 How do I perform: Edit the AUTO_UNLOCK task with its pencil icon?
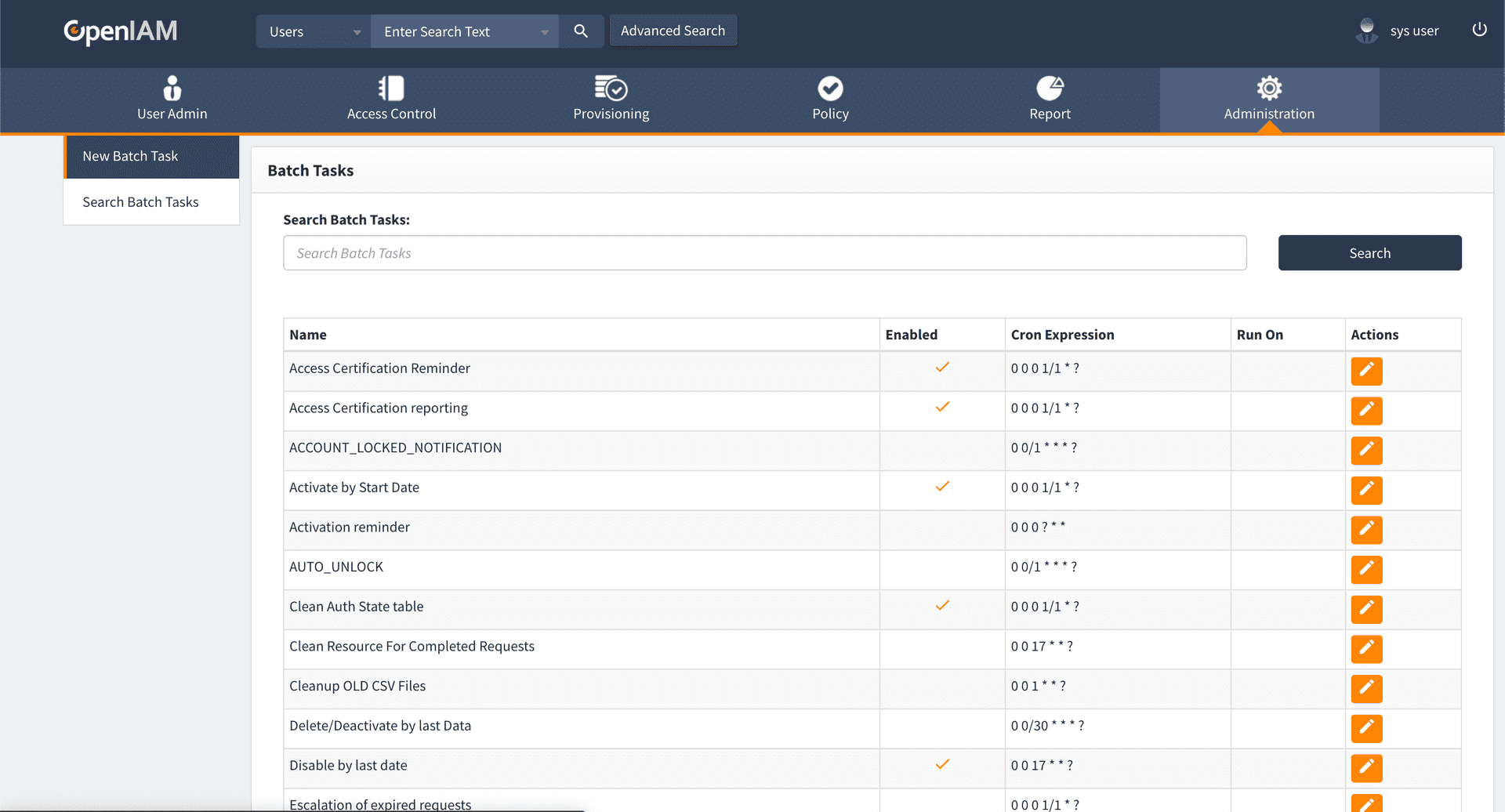coord(1366,570)
